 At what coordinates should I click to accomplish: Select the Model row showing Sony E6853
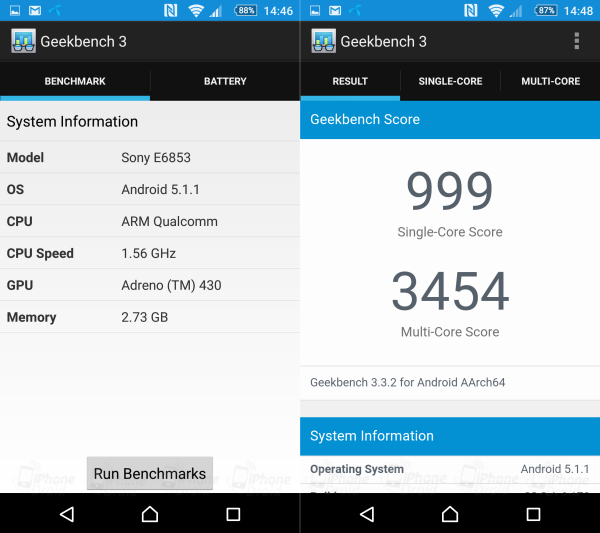click(150, 158)
